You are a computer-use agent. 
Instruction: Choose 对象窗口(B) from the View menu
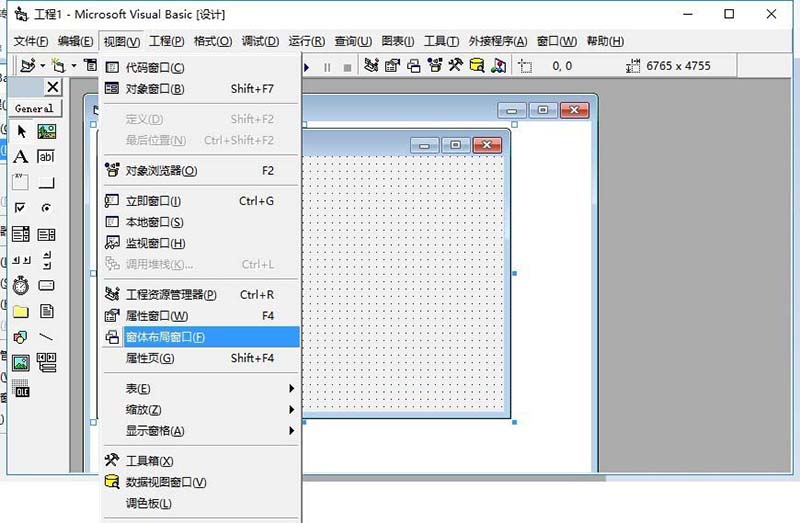pos(202,89)
